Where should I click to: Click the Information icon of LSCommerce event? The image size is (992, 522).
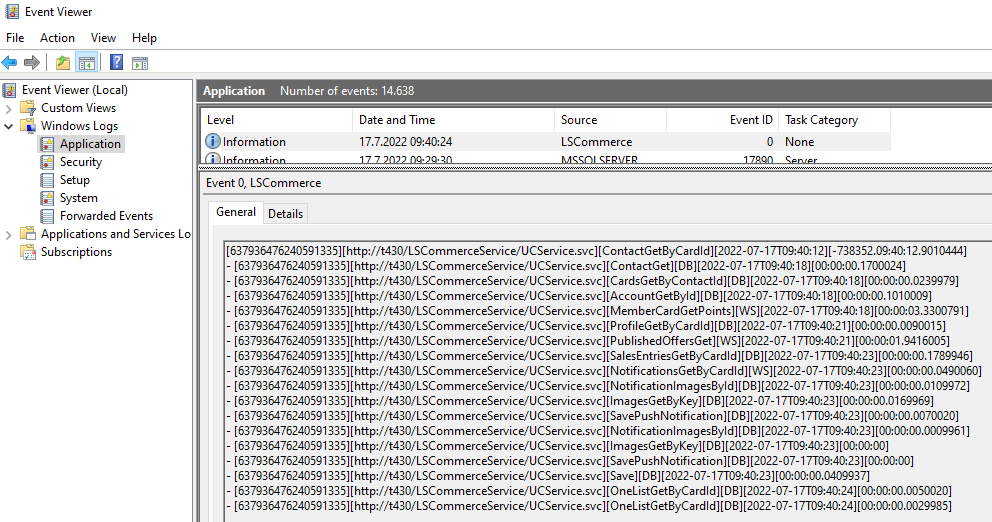(x=212, y=142)
